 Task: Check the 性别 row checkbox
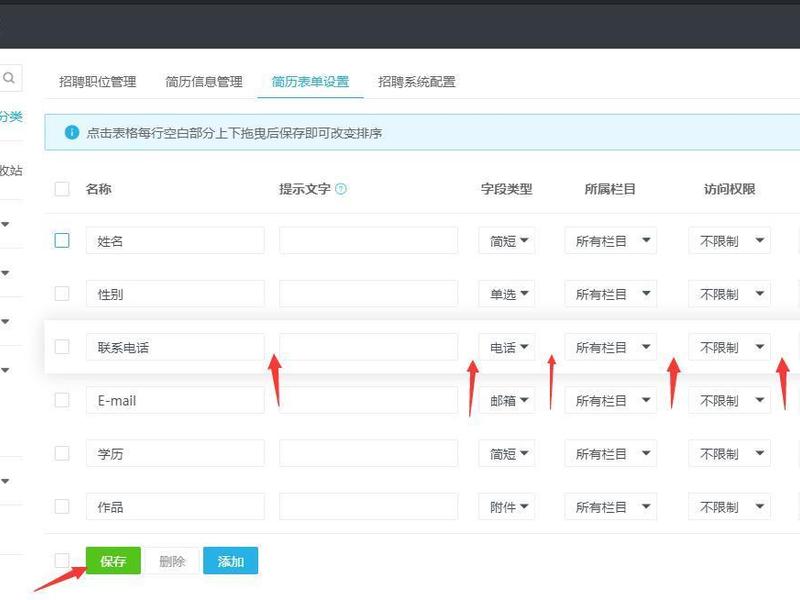[x=62, y=293]
